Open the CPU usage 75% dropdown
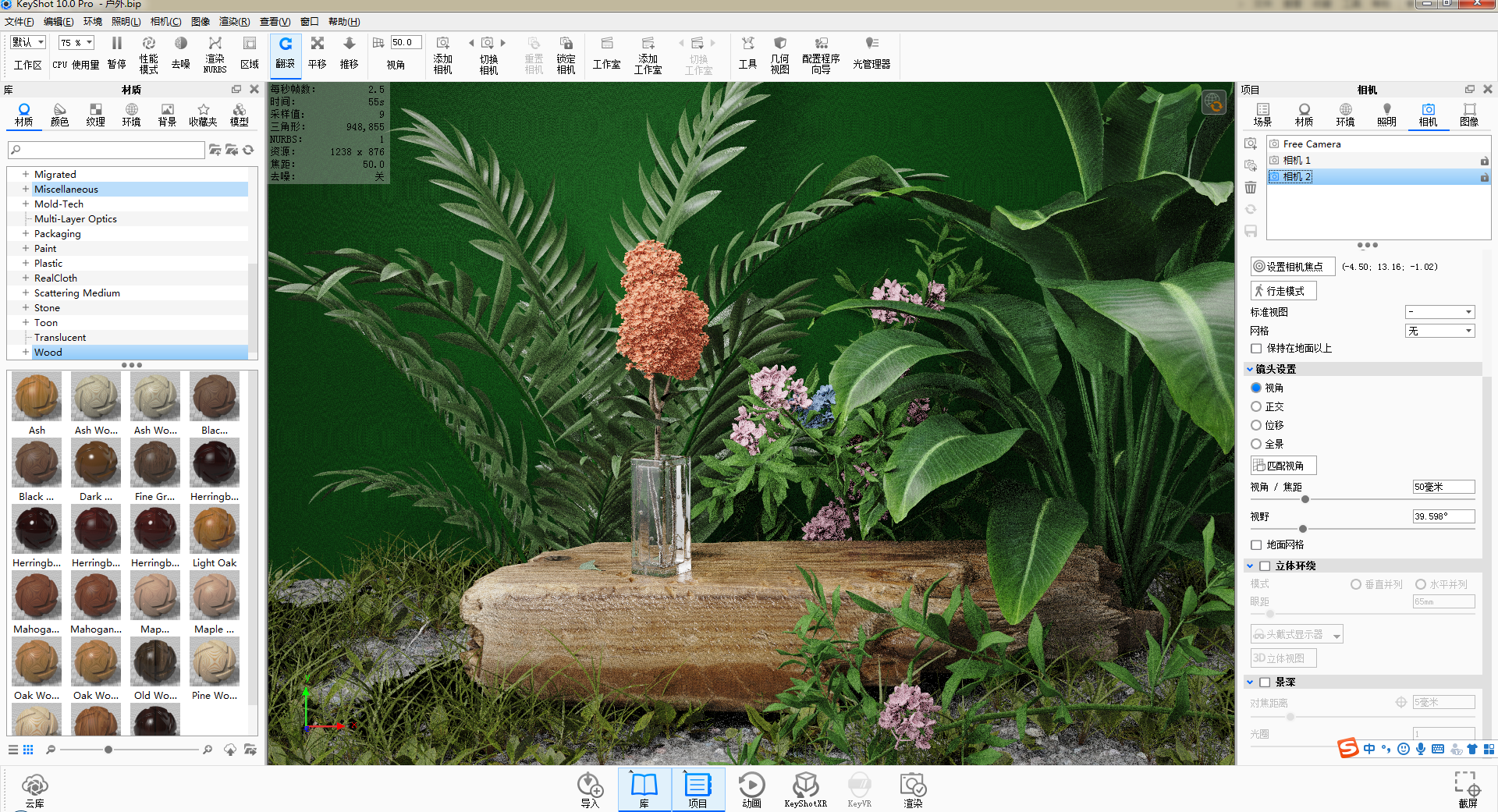The width and height of the screenshot is (1498, 812). point(76,43)
